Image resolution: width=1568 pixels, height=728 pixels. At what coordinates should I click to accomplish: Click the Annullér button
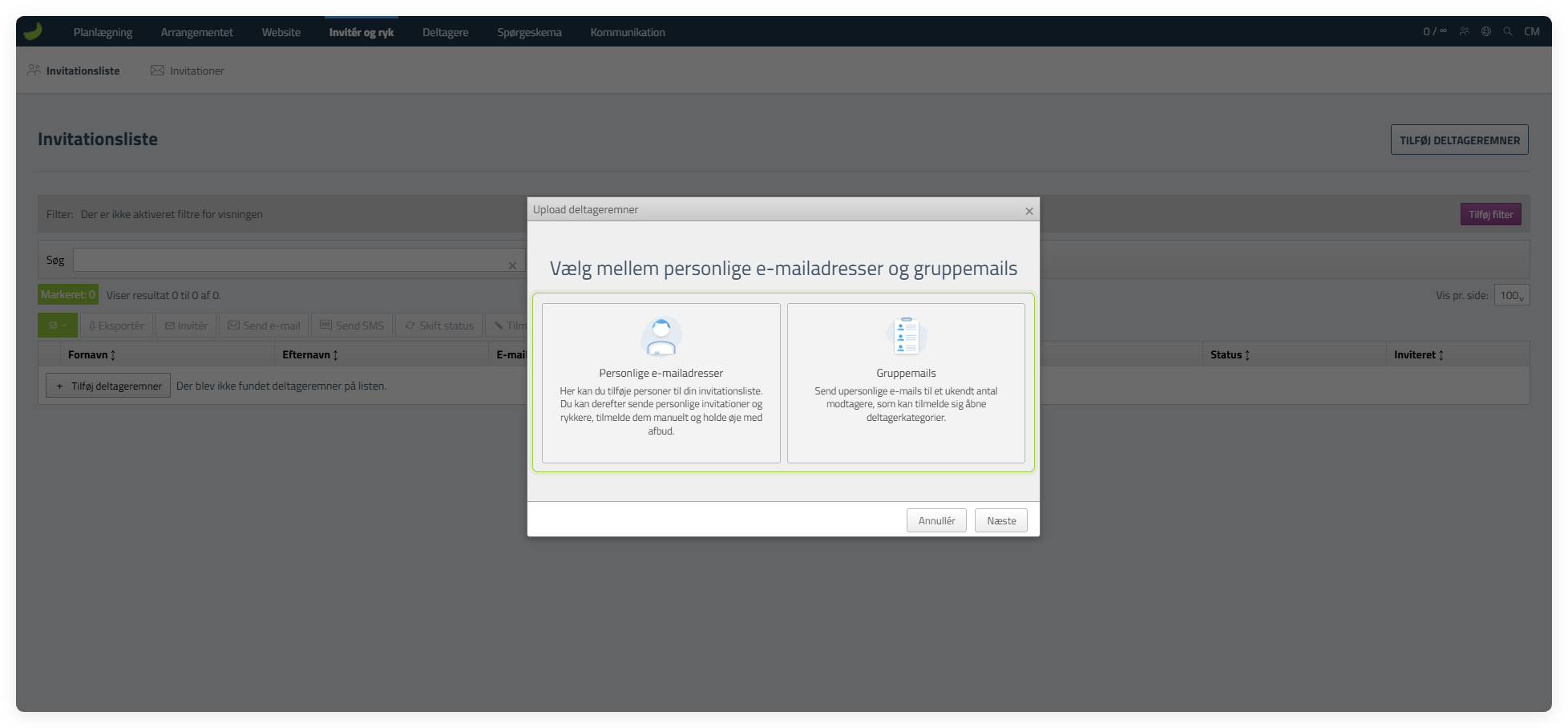tap(936, 520)
